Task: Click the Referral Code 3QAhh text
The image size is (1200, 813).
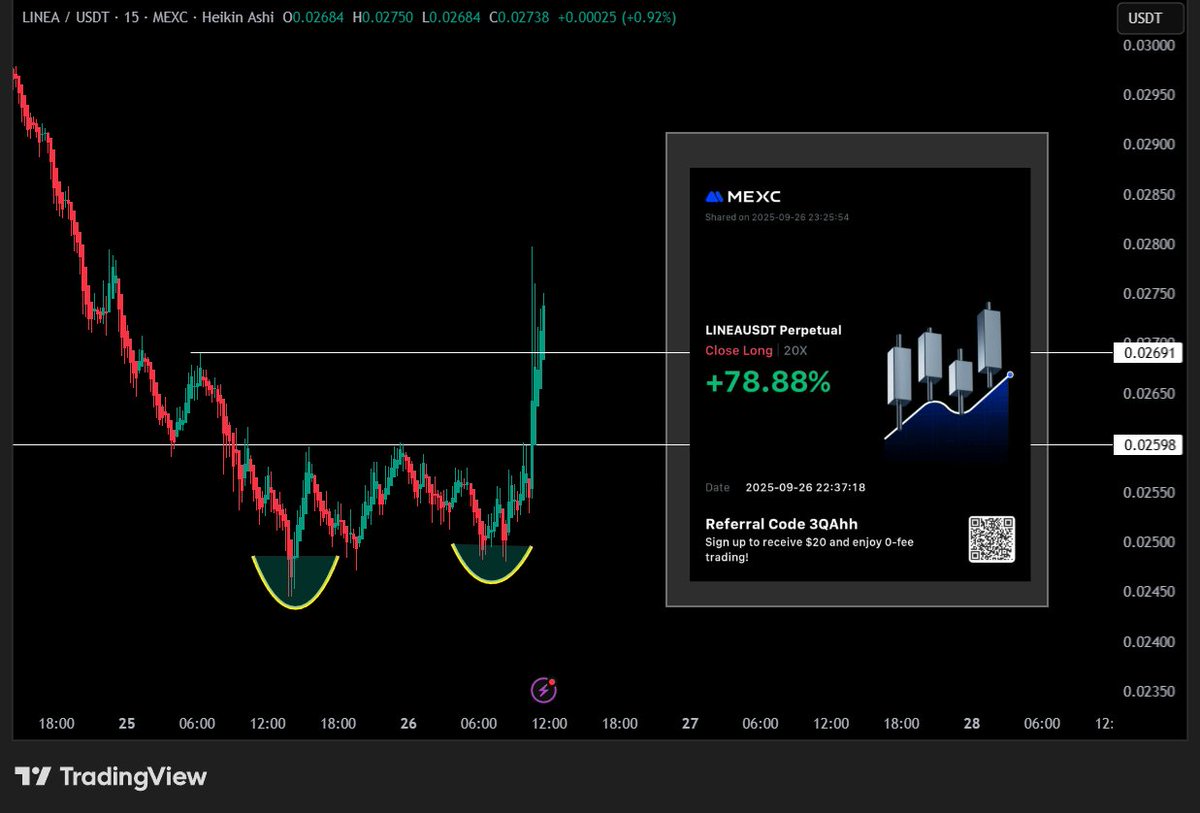Action: 781,524
